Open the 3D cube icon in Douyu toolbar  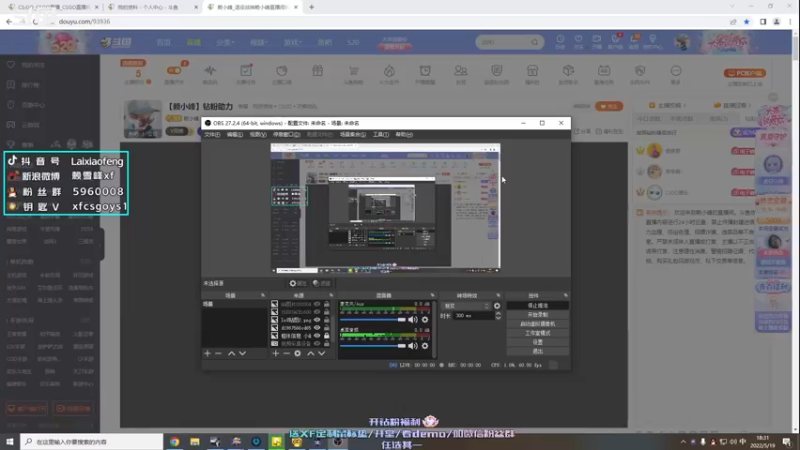point(568,71)
